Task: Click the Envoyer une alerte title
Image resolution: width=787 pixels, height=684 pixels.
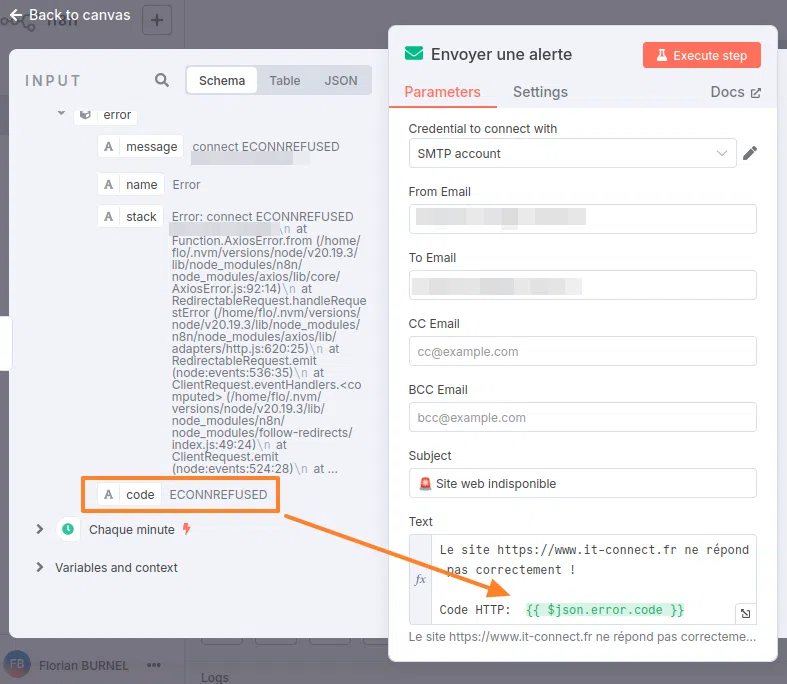Action: (x=501, y=54)
